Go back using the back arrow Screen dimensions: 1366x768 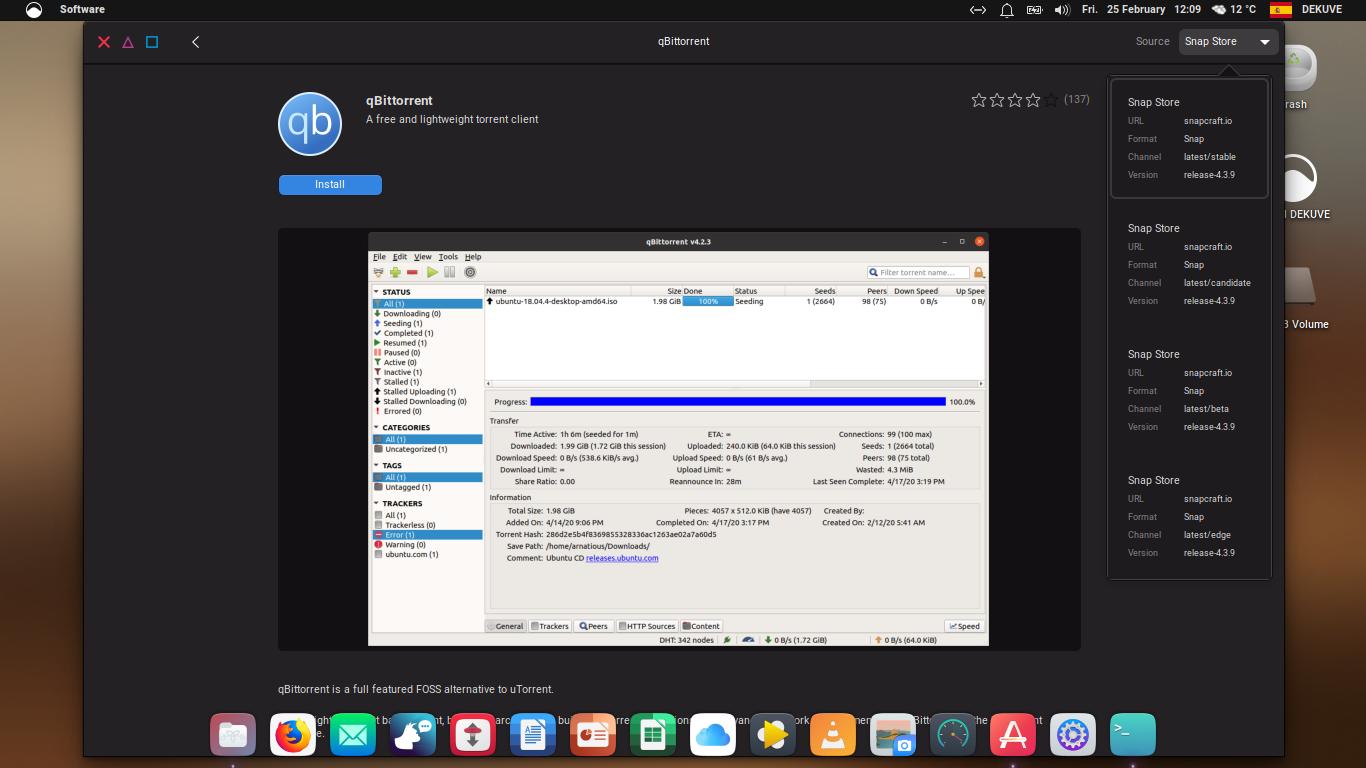196,42
